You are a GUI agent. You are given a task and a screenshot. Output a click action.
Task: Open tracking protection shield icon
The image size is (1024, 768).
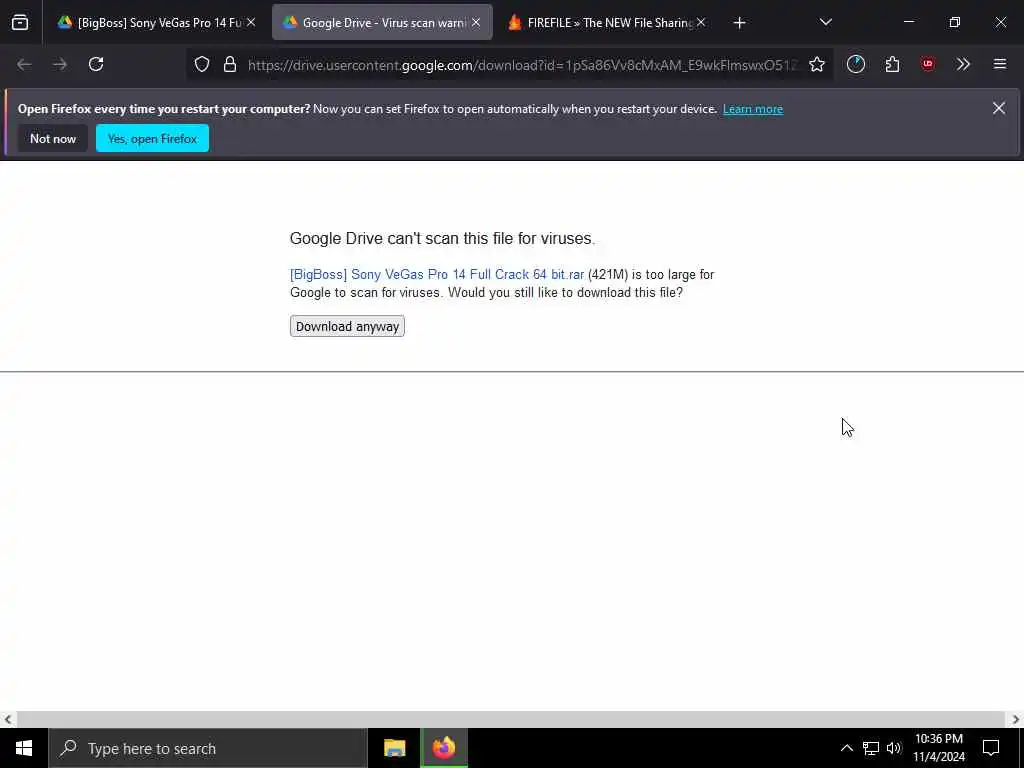tap(202, 65)
